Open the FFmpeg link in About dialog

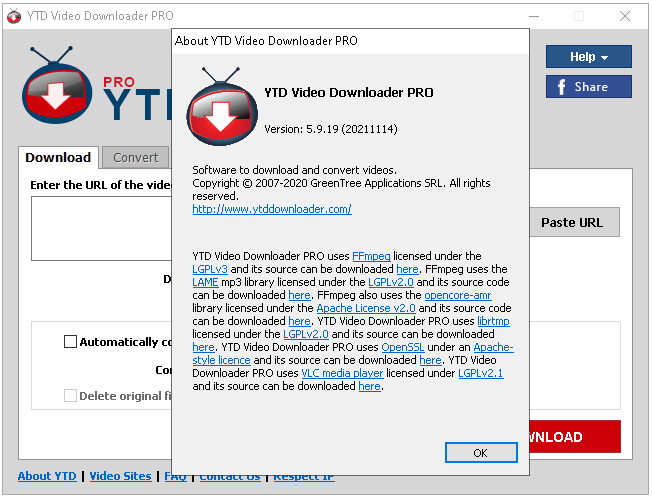[x=371, y=256]
